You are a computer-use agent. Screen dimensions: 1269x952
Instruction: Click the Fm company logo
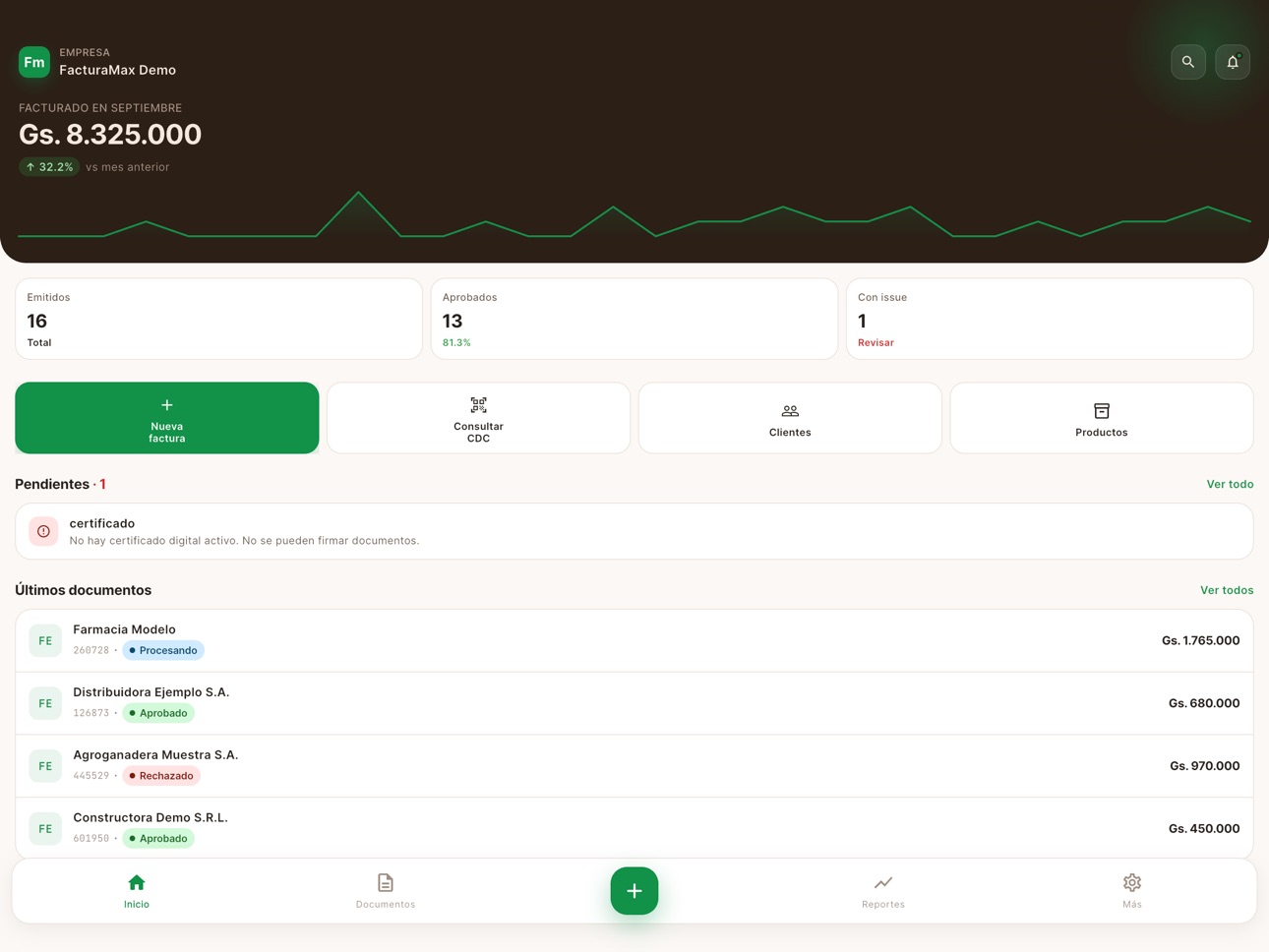coord(34,62)
